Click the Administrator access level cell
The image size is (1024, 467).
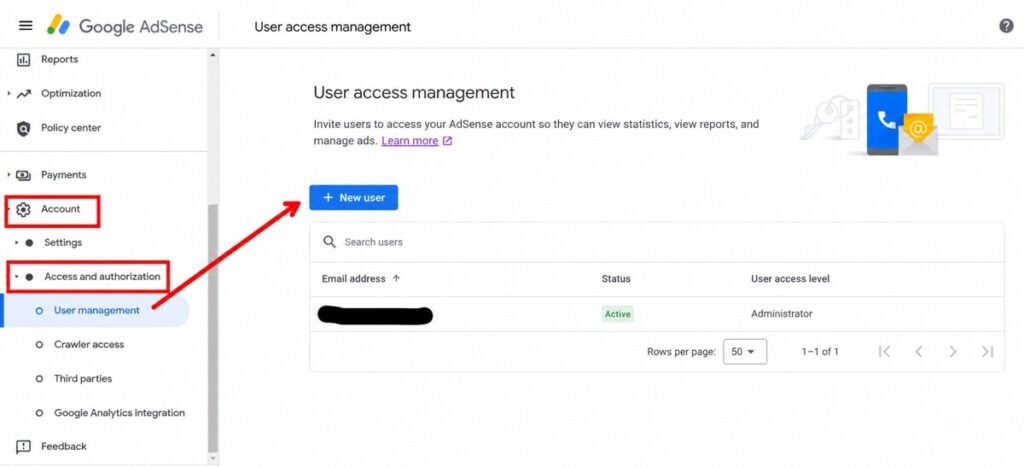pos(782,314)
